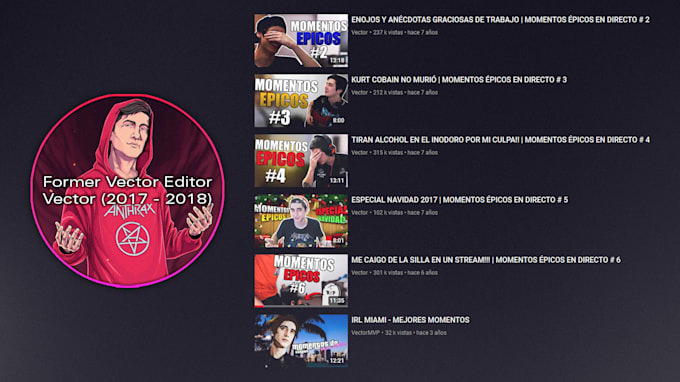This screenshot has width=680, height=382.
Task: Click the 12:21 duration badge
Action: [x=337, y=361]
